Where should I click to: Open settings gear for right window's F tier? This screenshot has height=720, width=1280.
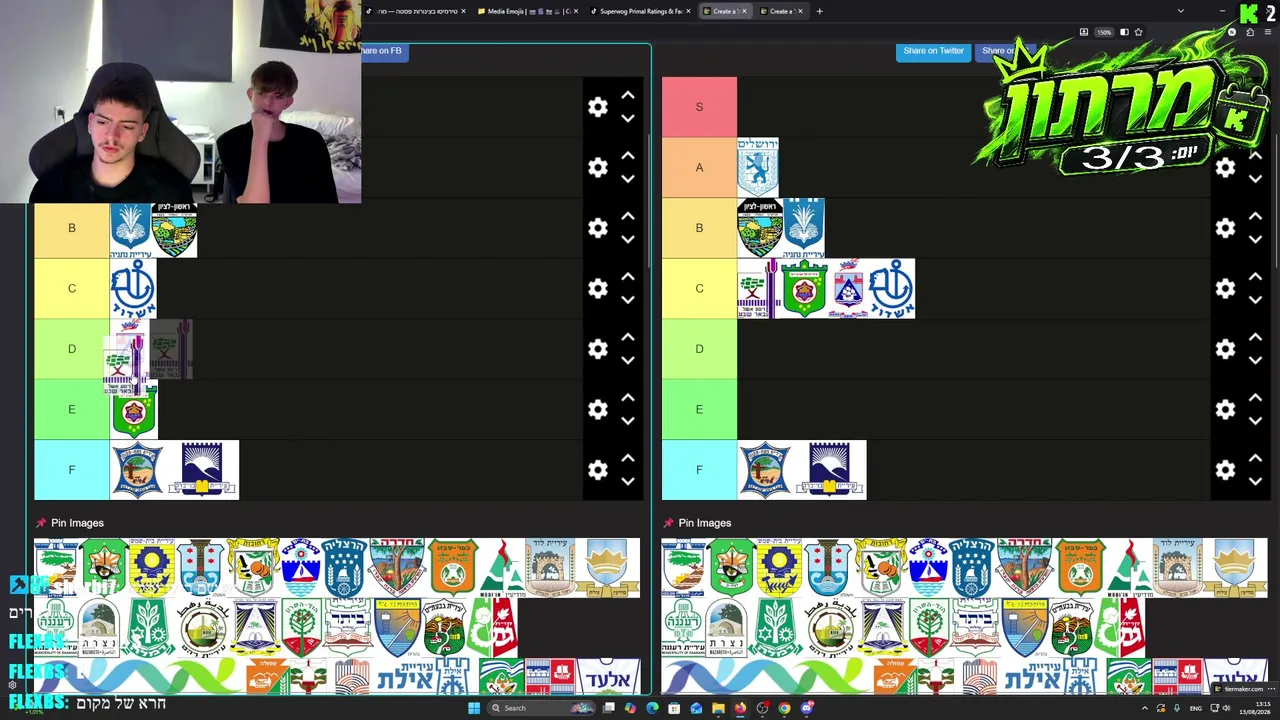coord(1225,470)
